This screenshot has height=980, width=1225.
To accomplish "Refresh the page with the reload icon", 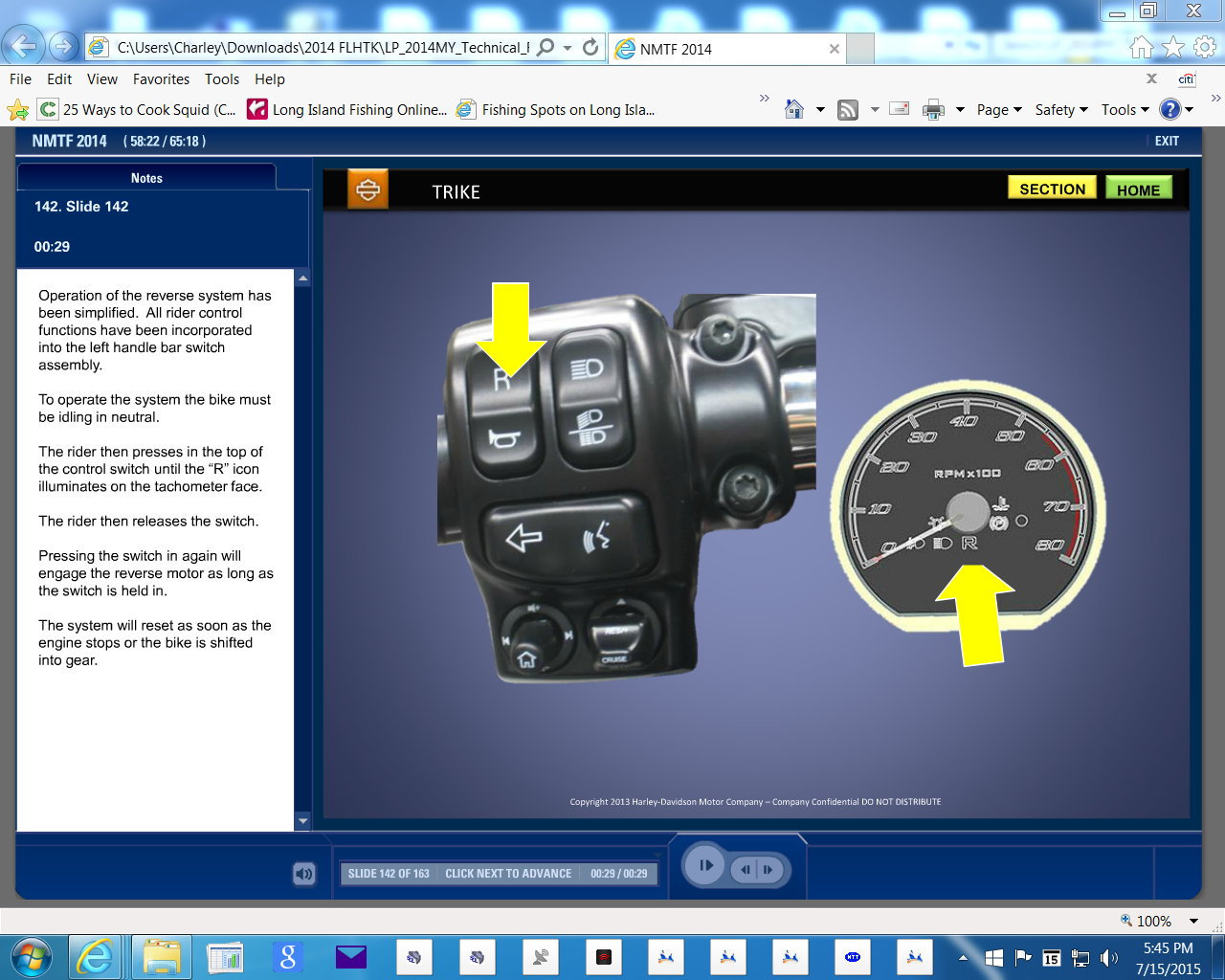I will (590, 47).
